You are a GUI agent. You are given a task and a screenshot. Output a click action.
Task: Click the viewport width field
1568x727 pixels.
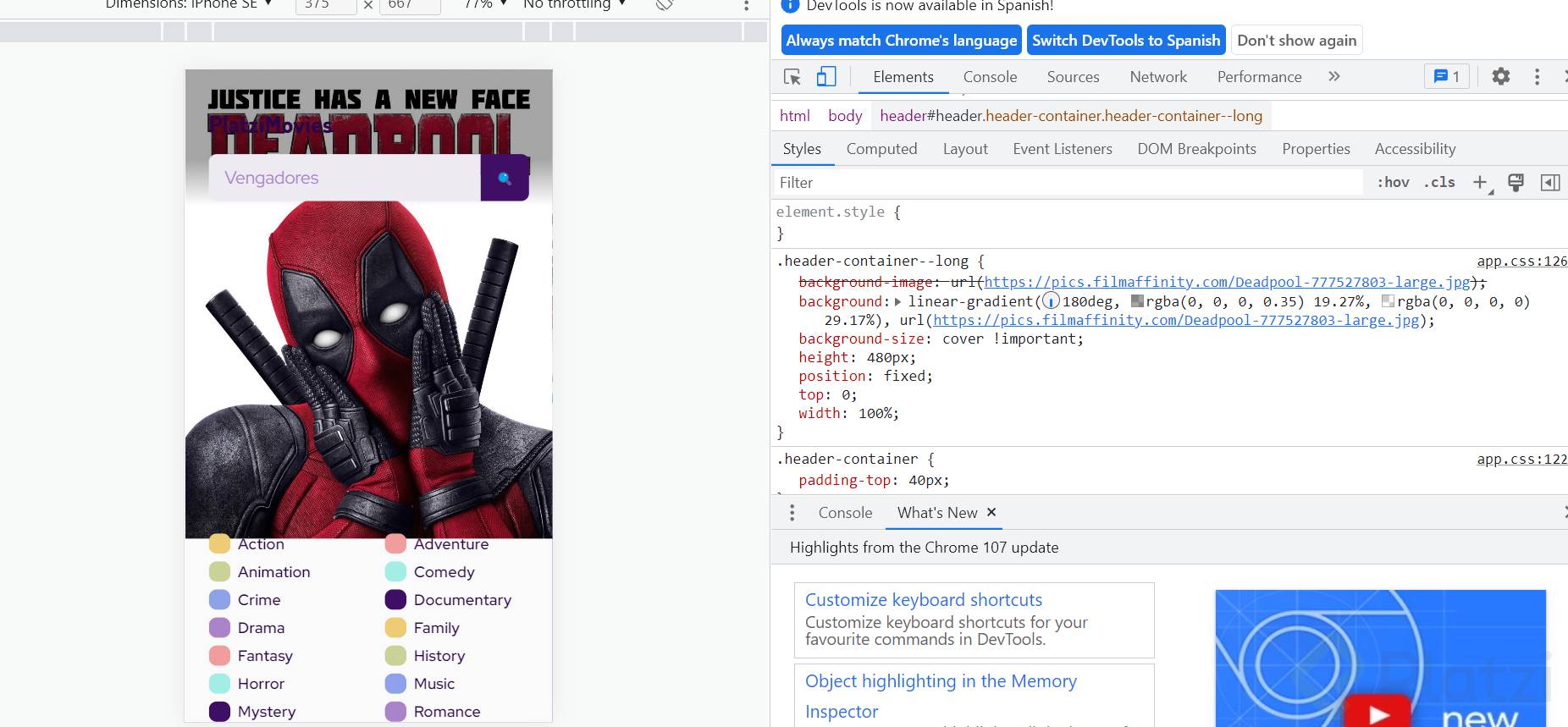(x=326, y=5)
